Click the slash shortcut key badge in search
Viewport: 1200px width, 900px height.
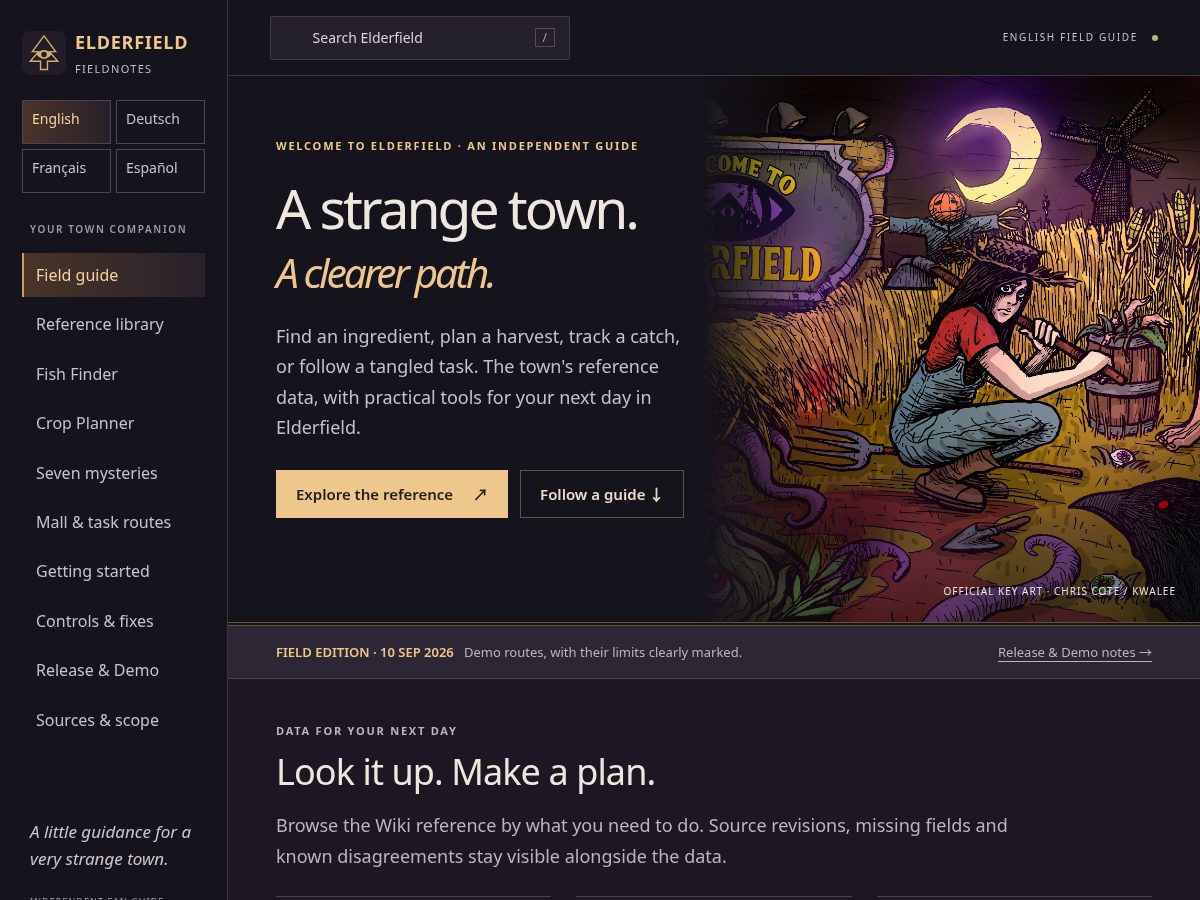pos(545,38)
